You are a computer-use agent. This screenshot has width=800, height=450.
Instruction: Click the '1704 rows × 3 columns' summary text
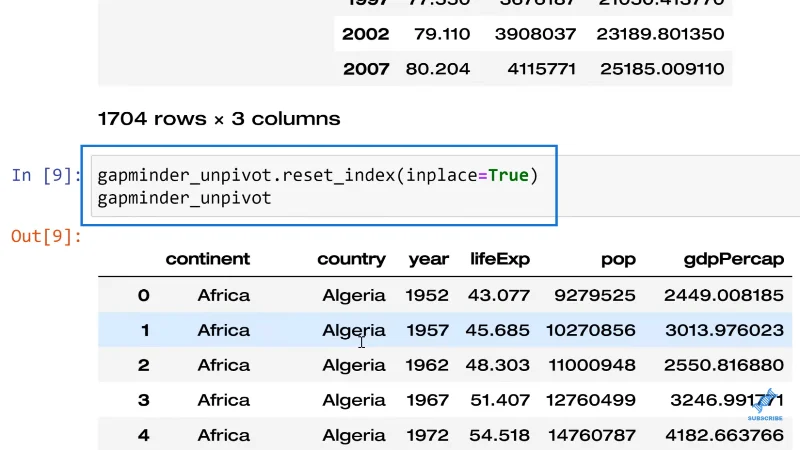click(x=219, y=119)
